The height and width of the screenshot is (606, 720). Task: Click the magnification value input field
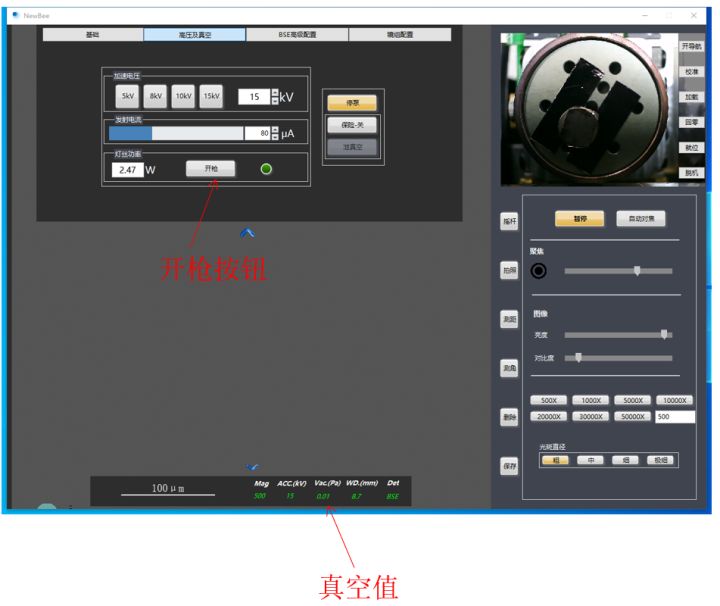click(x=674, y=417)
